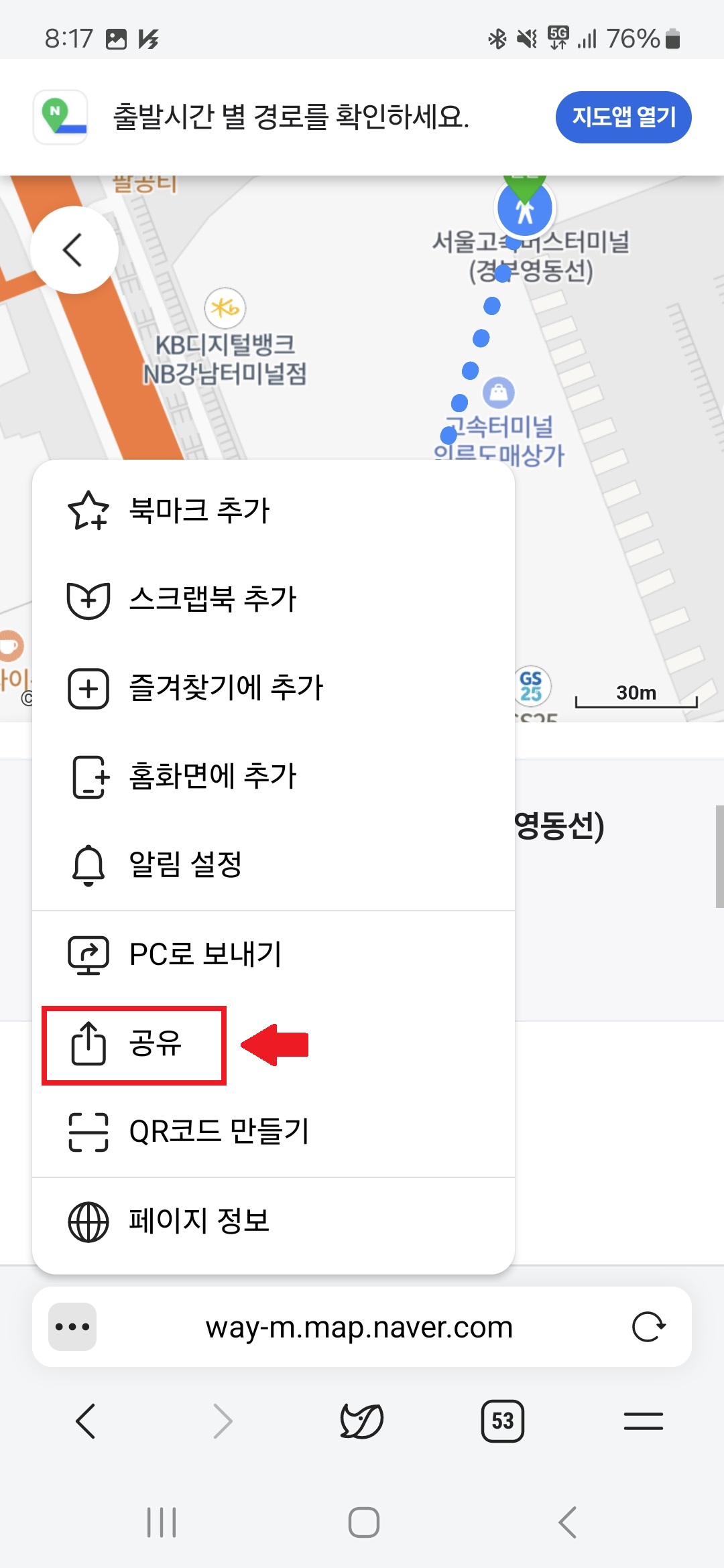Tap the browser back chevron in the toolbar
This screenshot has width=724, height=1568.
pyautogui.click(x=85, y=1421)
